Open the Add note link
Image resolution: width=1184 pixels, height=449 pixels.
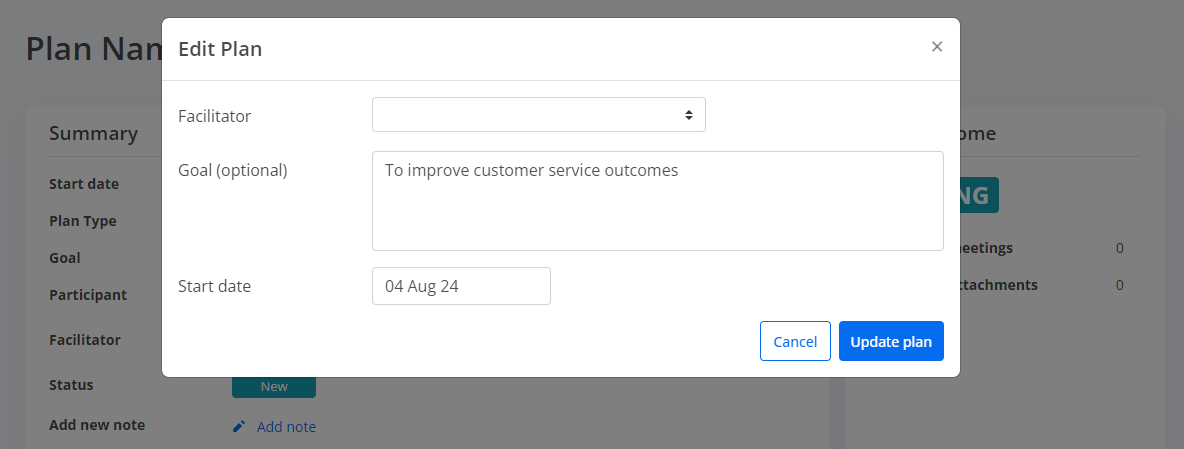click(286, 427)
